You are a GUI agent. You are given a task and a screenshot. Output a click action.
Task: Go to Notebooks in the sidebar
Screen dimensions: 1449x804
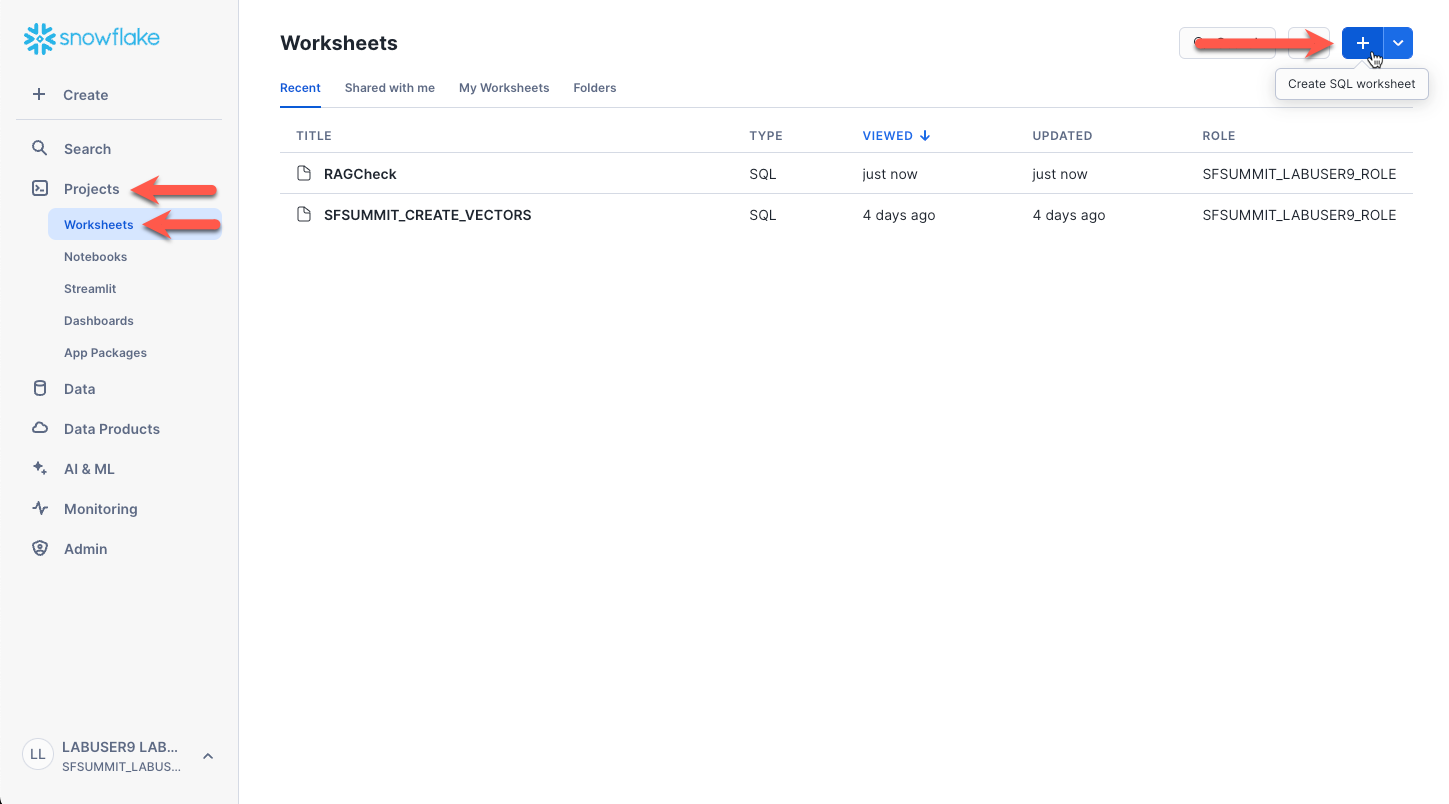point(95,257)
